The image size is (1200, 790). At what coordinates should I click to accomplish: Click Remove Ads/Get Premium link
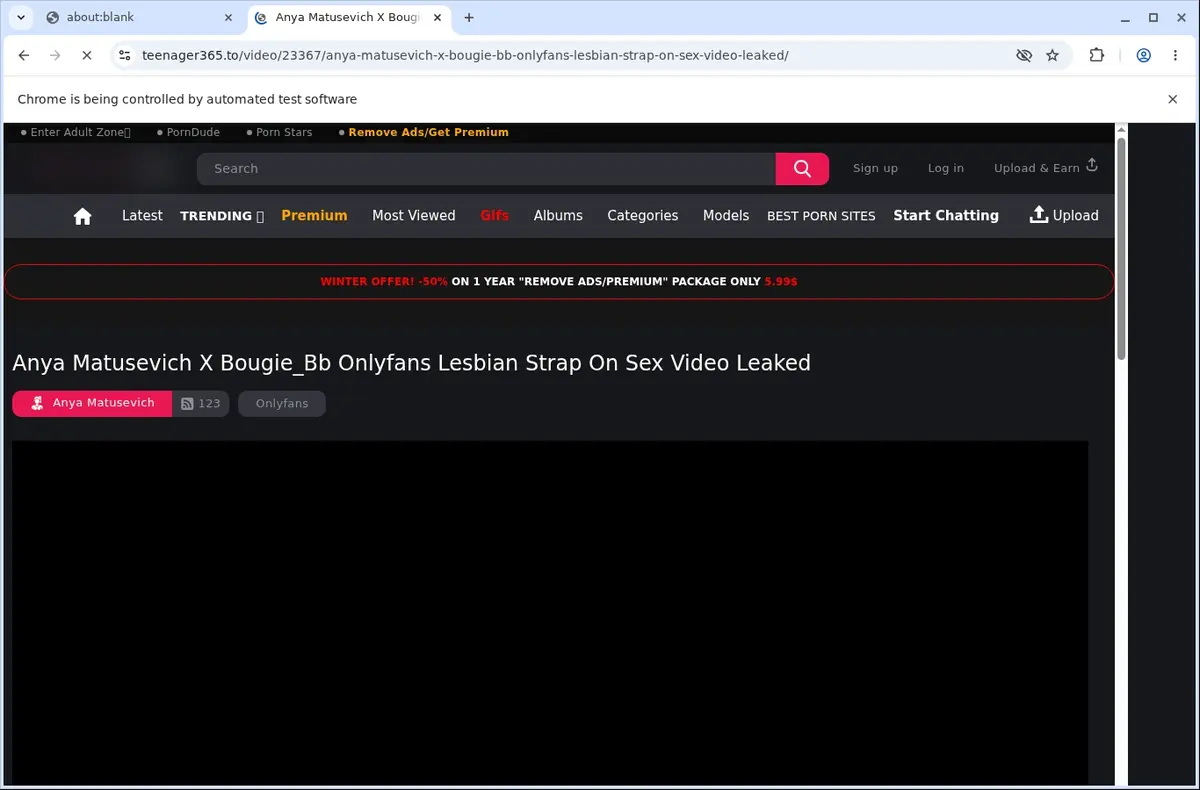click(428, 132)
